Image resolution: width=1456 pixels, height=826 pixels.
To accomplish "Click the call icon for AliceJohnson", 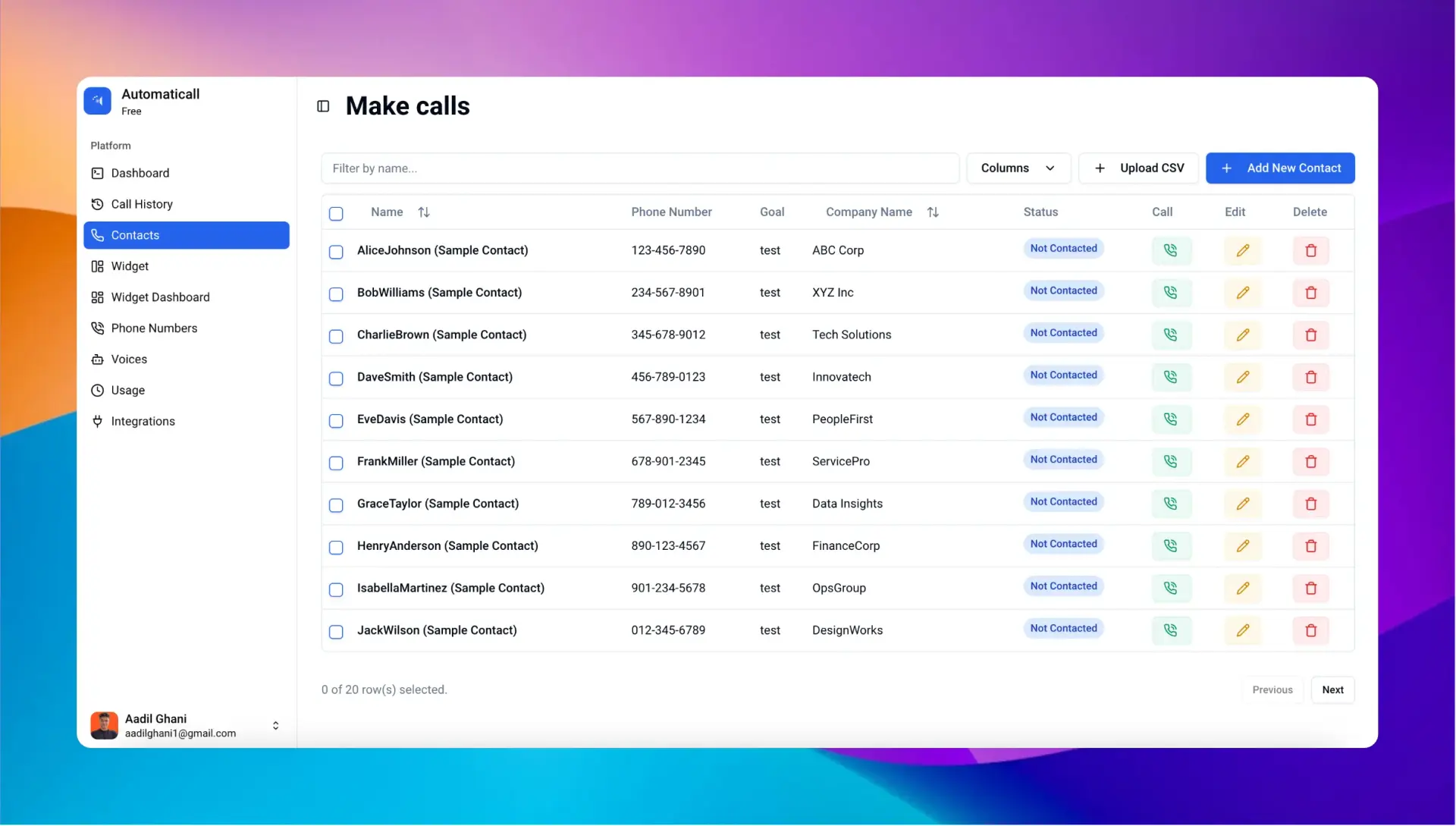I will click(x=1171, y=250).
